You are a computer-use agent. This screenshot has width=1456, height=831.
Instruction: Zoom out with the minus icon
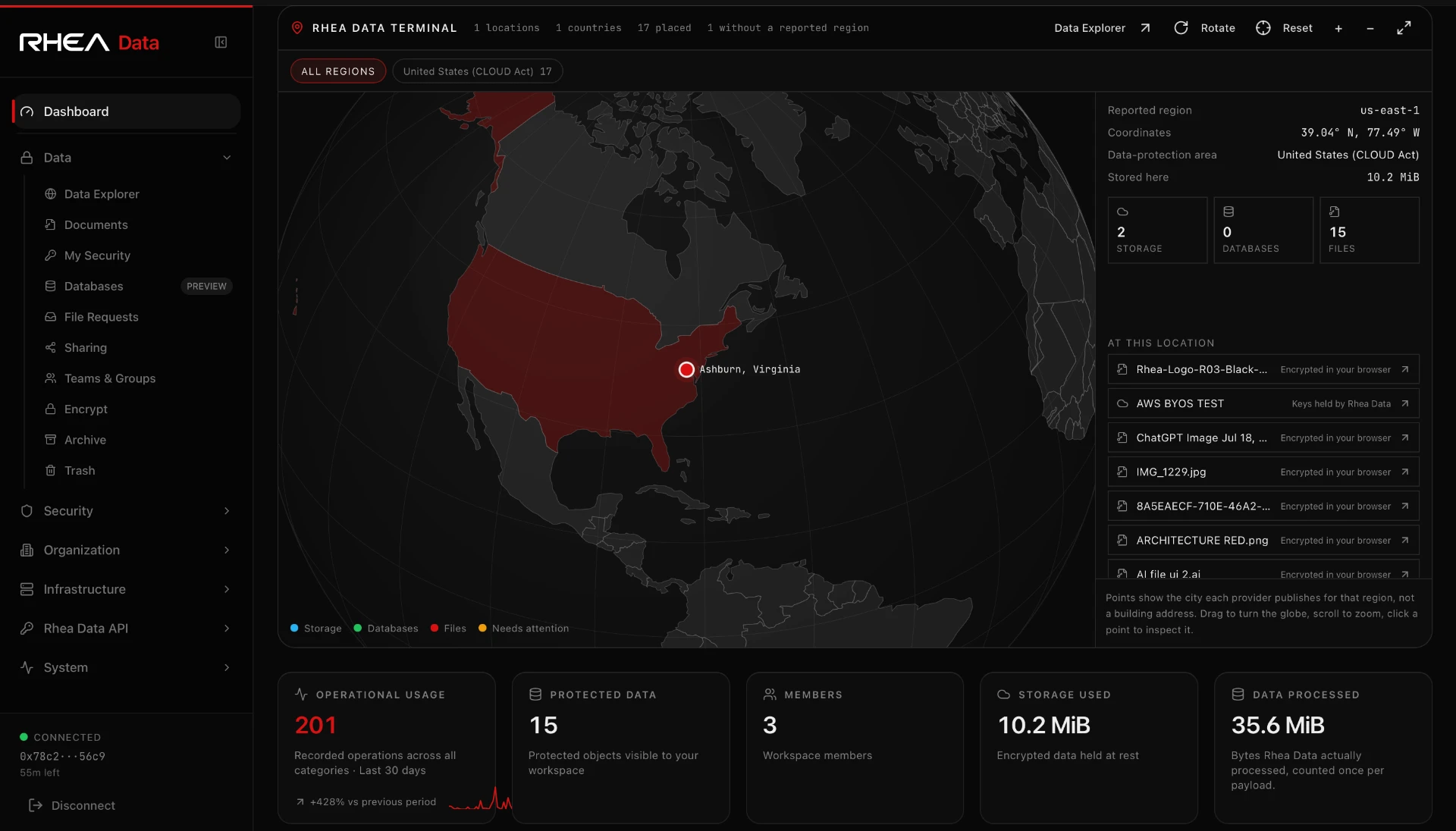pos(1370,28)
